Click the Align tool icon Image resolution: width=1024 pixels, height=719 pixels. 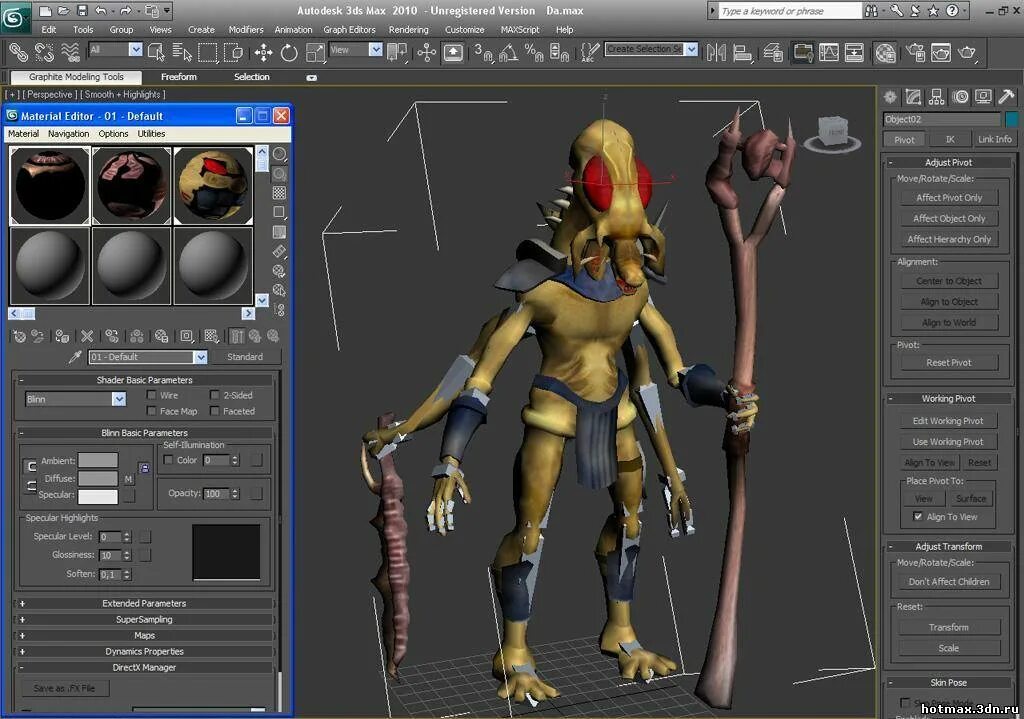click(742, 53)
